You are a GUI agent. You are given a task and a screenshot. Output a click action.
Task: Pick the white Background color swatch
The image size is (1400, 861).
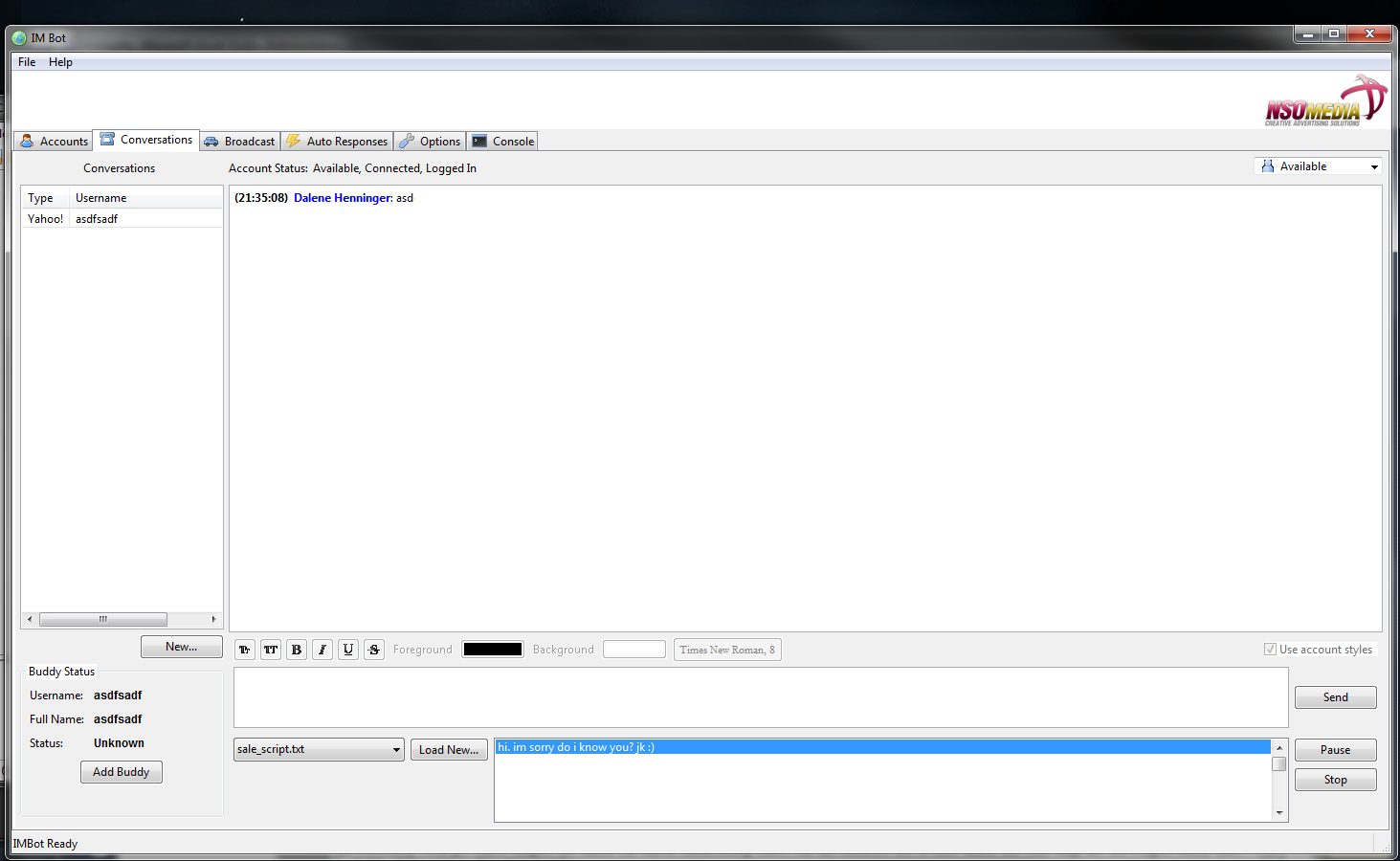pos(634,650)
